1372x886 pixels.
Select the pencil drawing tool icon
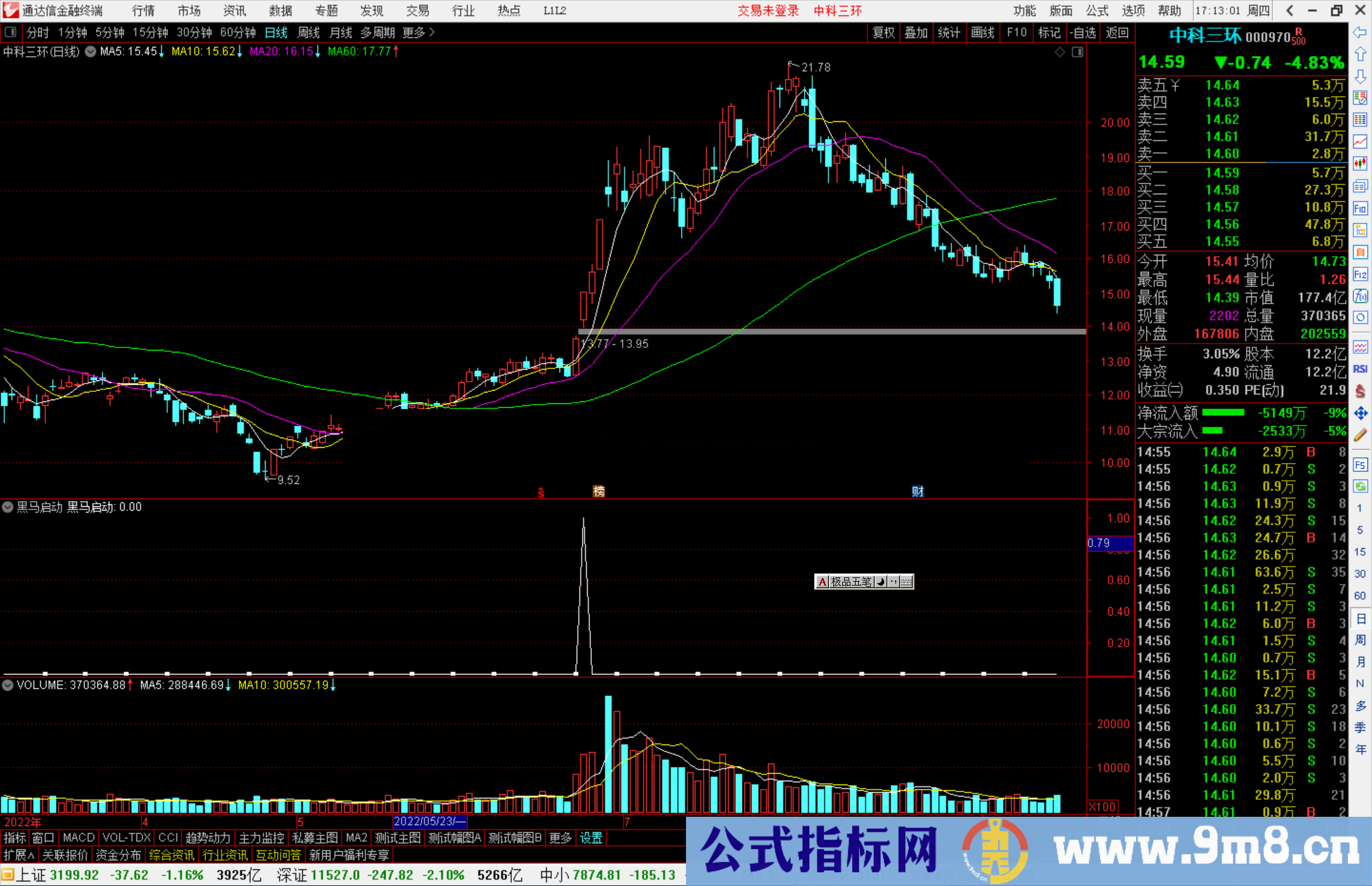1360,435
